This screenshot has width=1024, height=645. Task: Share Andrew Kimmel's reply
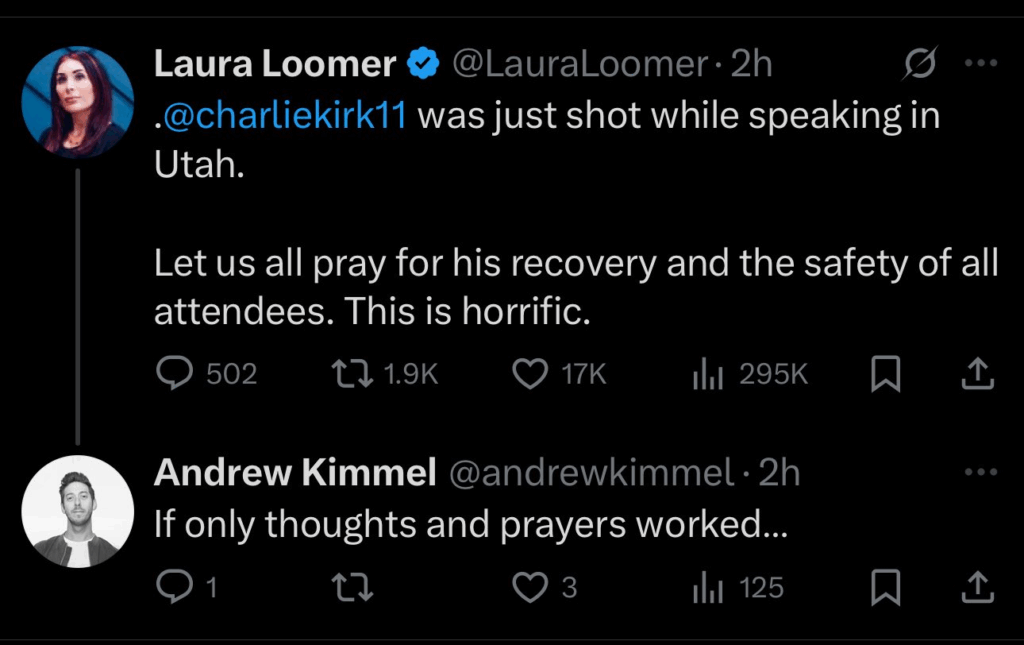977,588
